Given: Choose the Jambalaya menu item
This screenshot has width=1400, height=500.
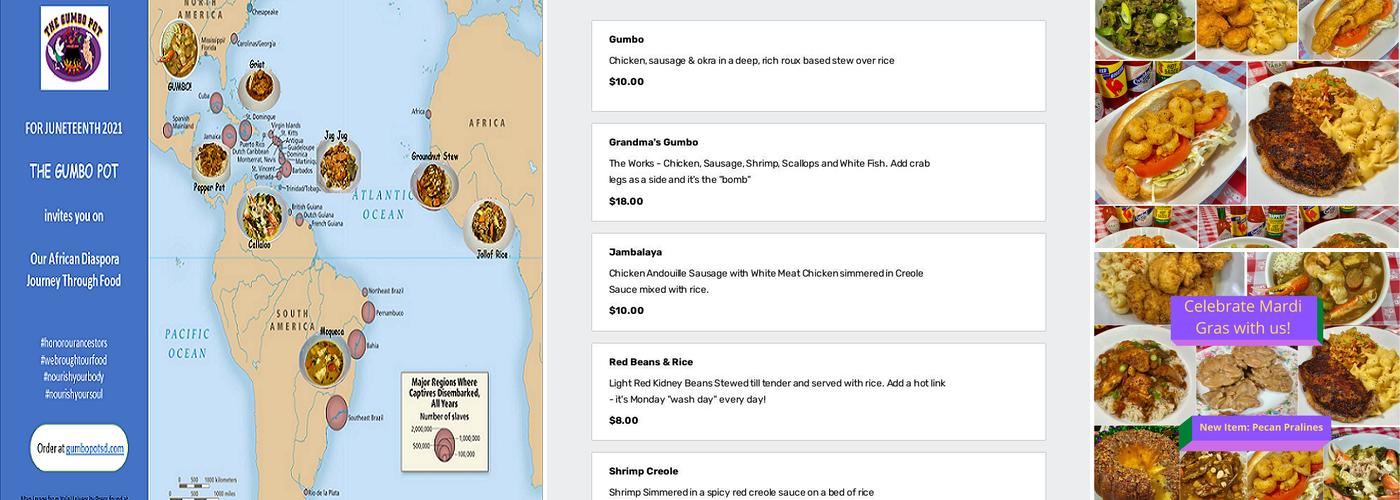Looking at the screenshot, I should (x=818, y=282).
